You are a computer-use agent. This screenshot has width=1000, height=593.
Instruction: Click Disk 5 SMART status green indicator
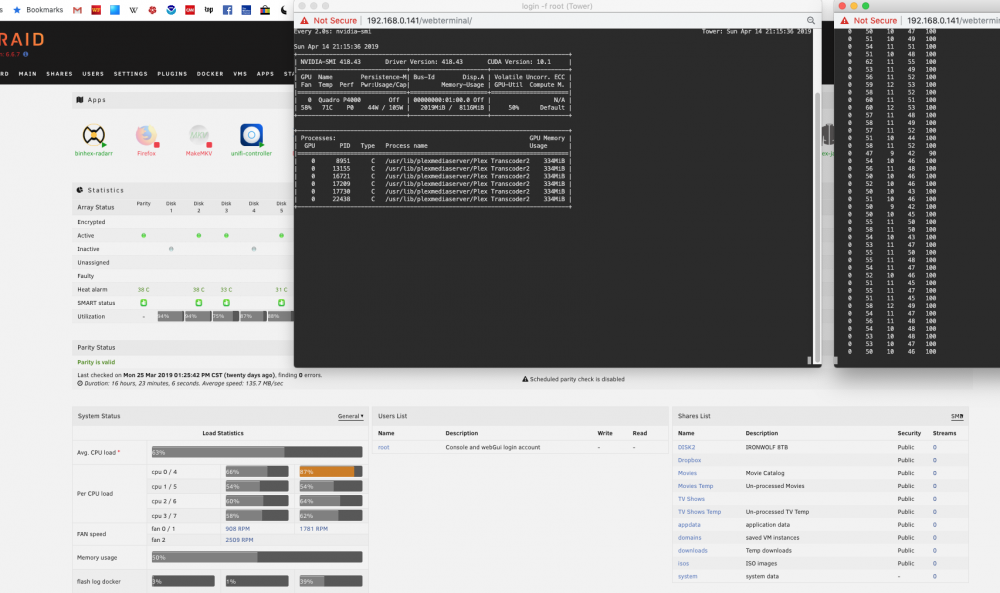point(281,303)
